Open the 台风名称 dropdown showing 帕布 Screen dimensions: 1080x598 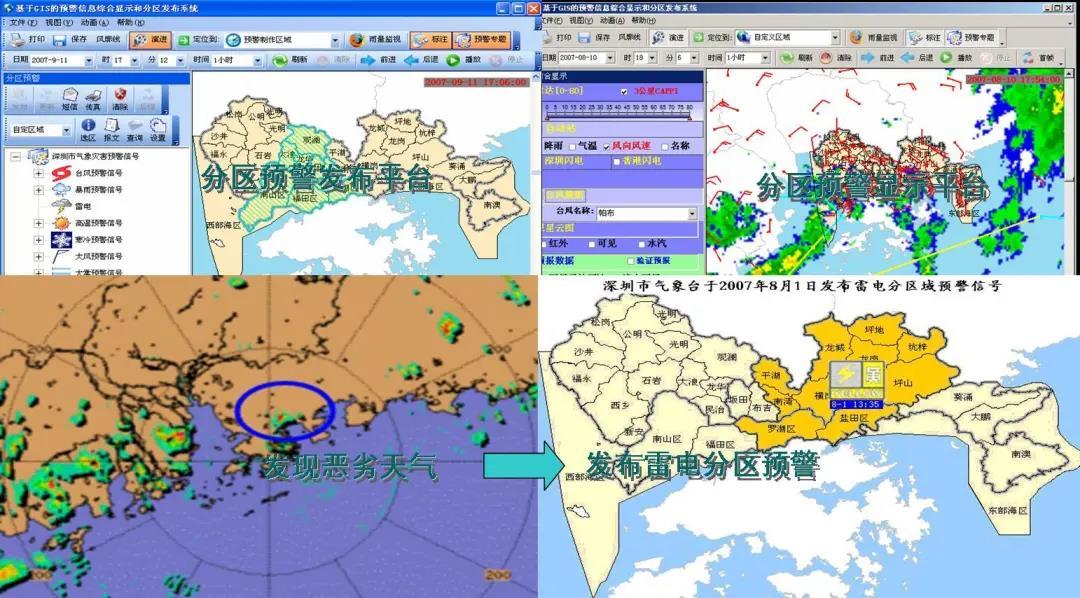pos(691,213)
